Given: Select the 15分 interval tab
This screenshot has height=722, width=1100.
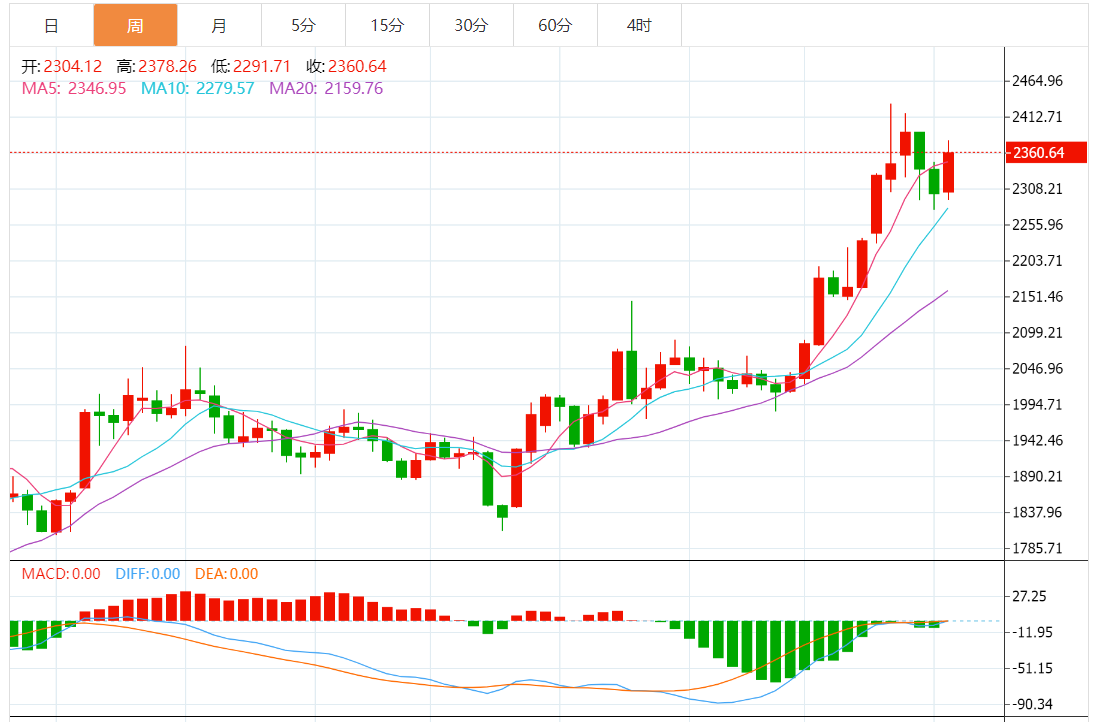Looking at the screenshot, I should pyautogui.click(x=388, y=25).
